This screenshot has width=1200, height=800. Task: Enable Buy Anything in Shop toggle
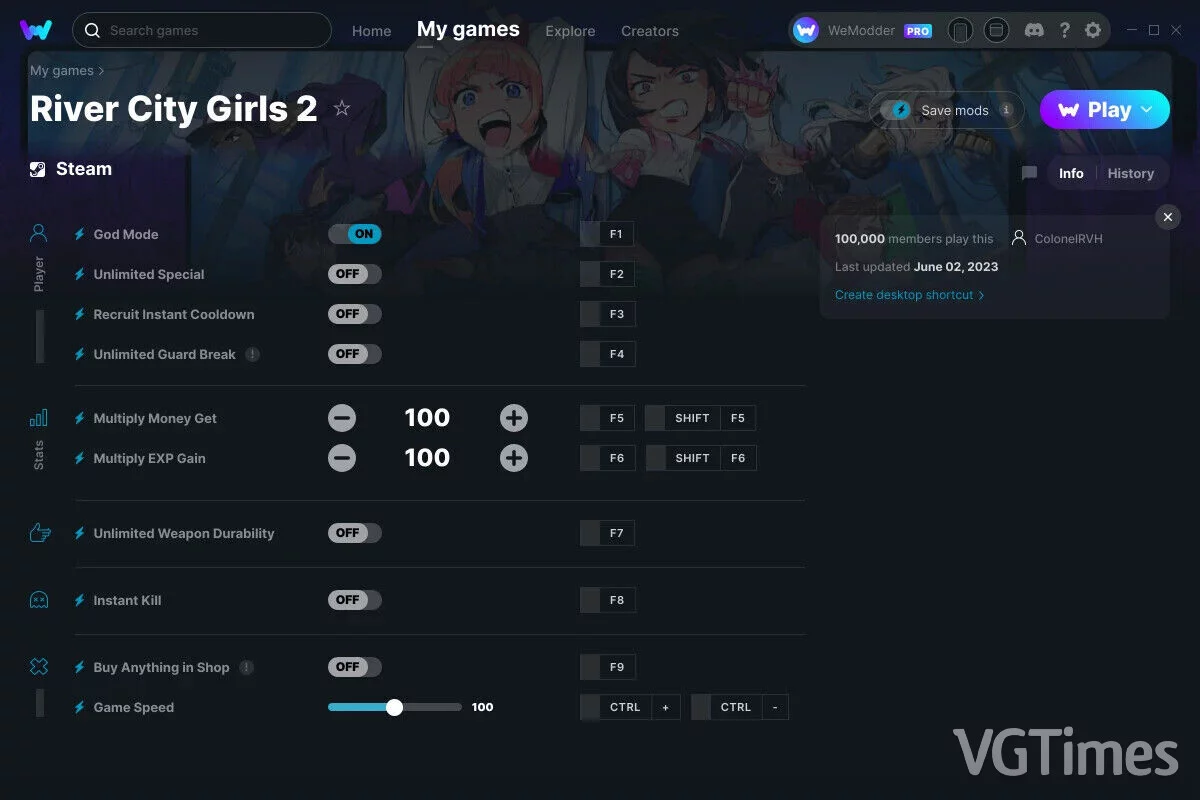click(355, 667)
